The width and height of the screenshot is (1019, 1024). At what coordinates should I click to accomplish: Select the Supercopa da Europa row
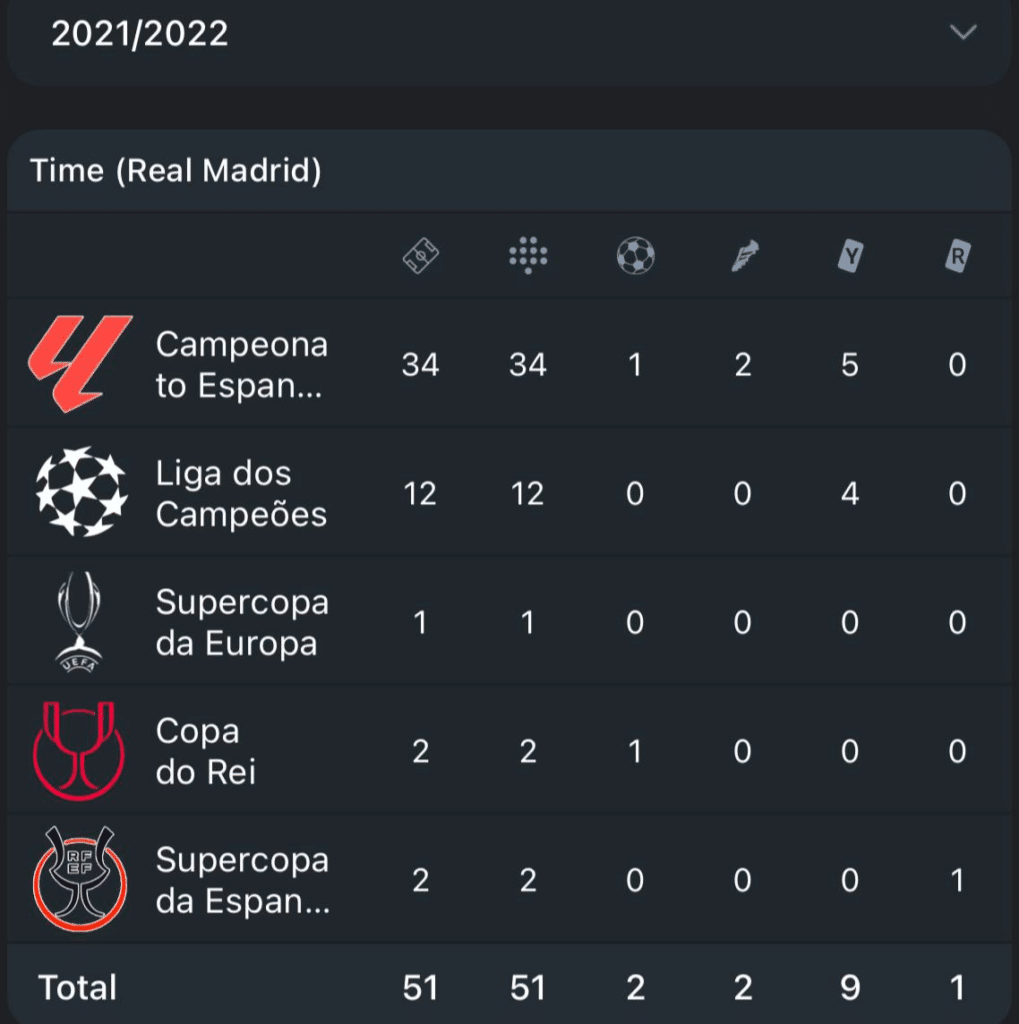pyautogui.click(x=241, y=622)
